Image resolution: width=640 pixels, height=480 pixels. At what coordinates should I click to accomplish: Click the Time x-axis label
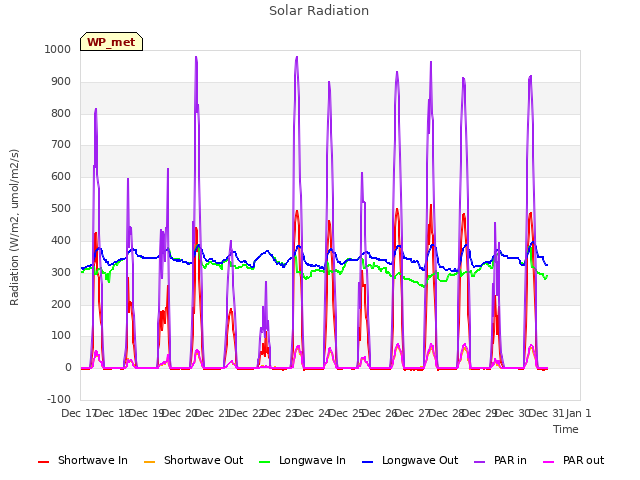565,429
